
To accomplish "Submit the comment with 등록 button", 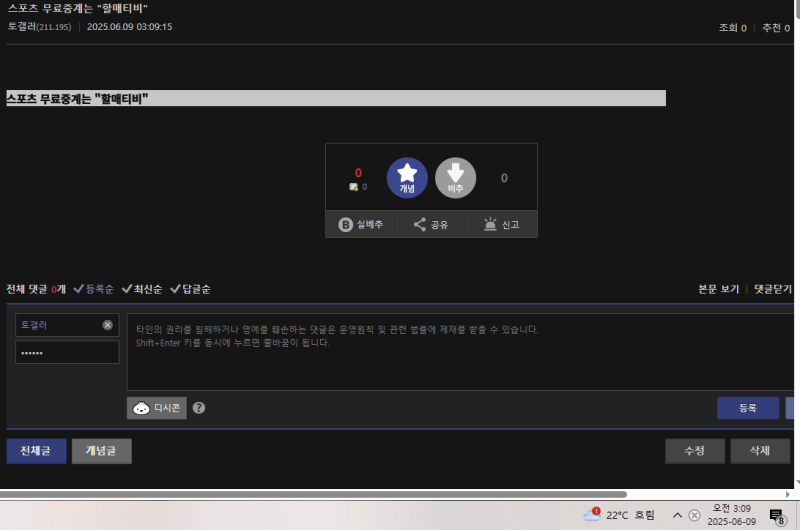I will (747, 408).
